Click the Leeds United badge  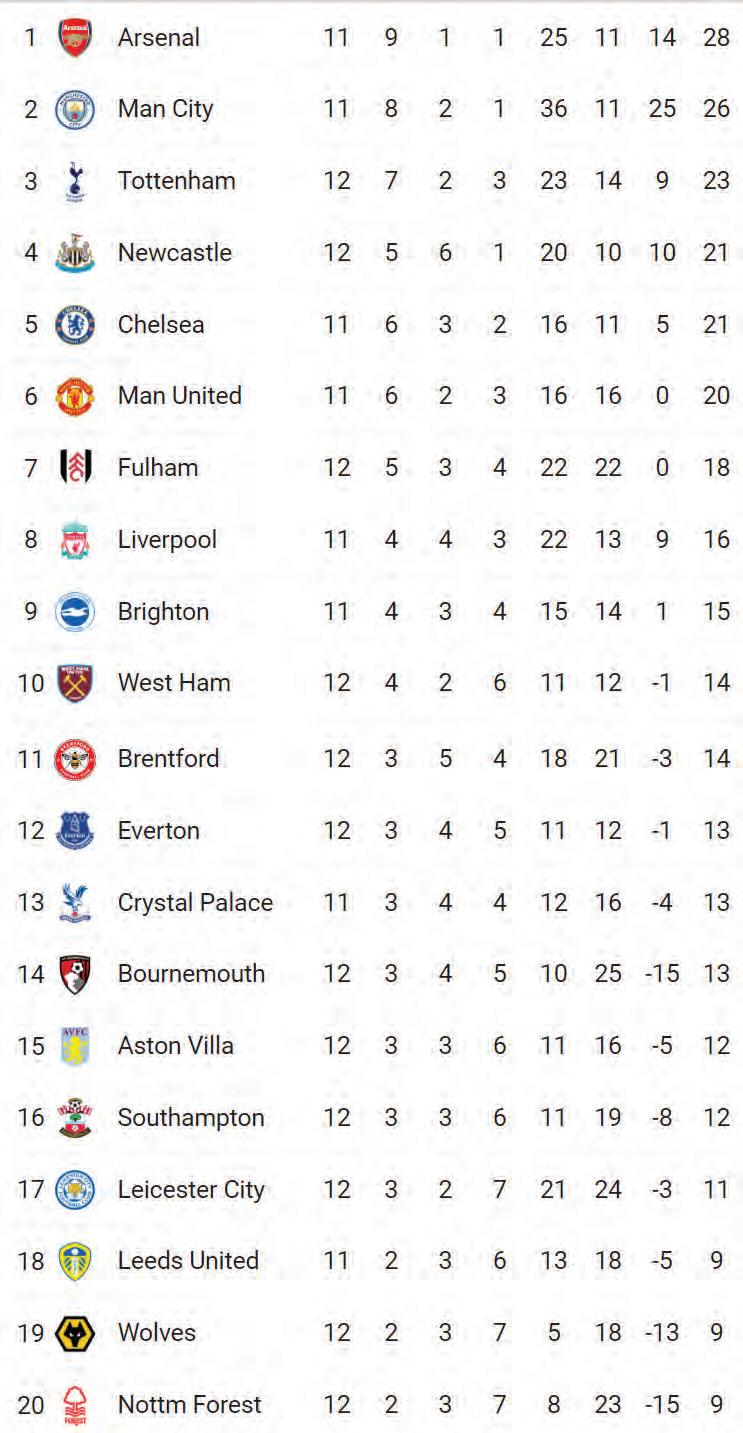pyautogui.click(x=75, y=1261)
